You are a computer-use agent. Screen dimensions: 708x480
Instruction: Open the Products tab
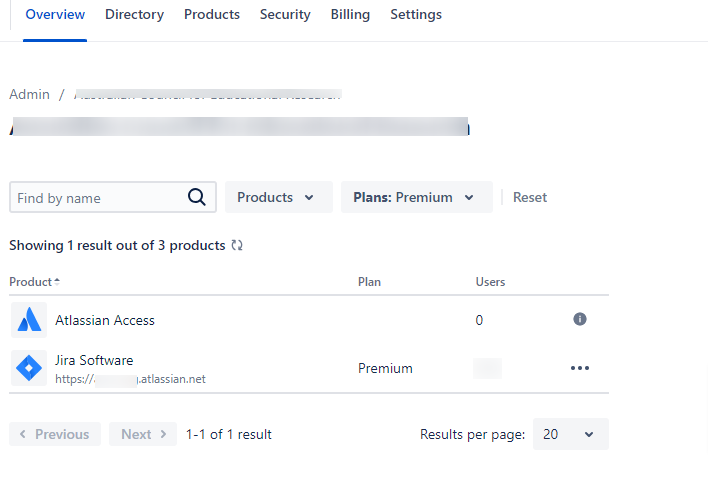[x=212, y=14]
